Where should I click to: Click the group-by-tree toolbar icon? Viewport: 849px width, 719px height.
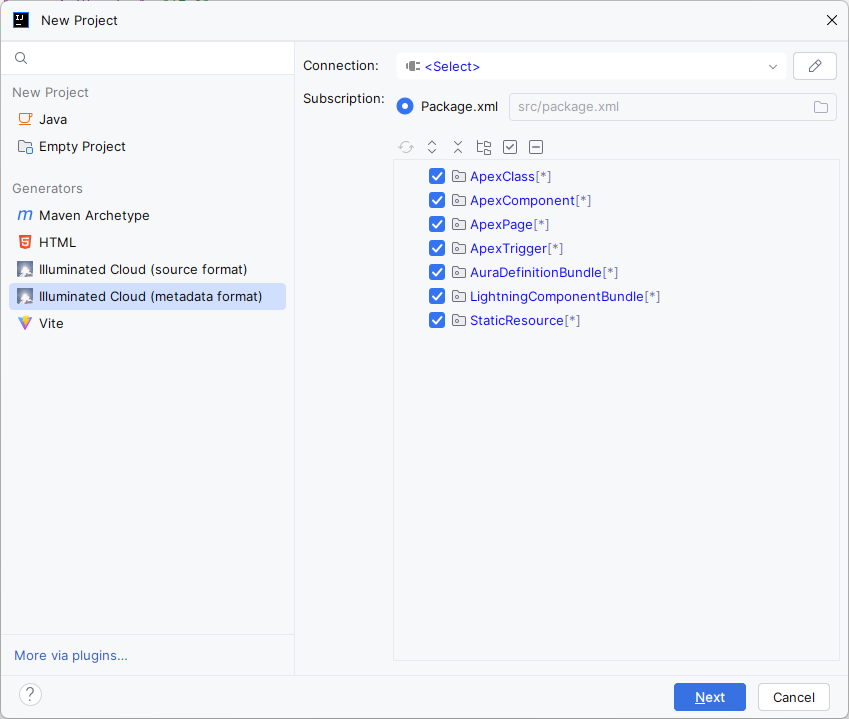(484, 147)
